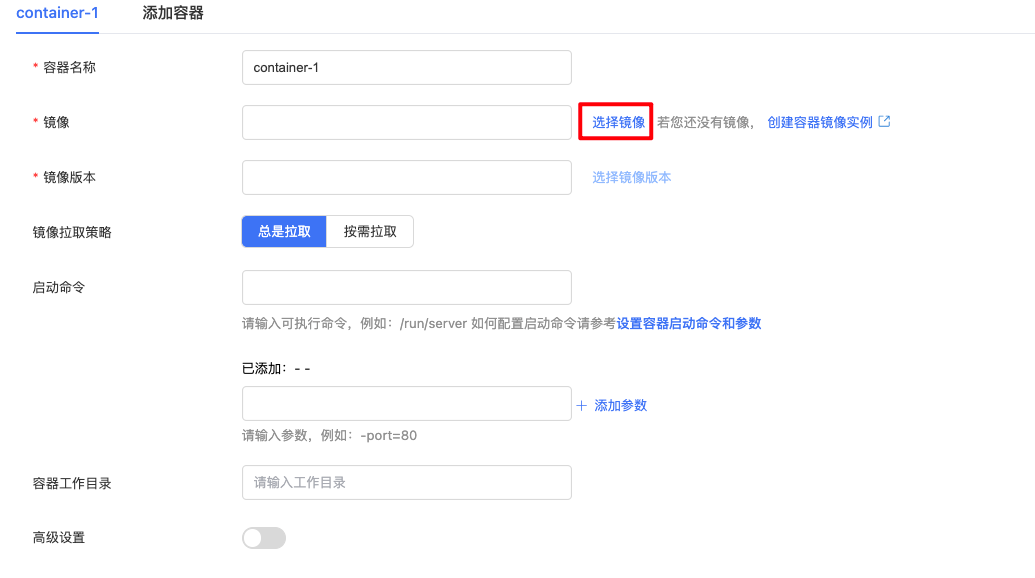Click the 高级设置 field label

[59, 538]
